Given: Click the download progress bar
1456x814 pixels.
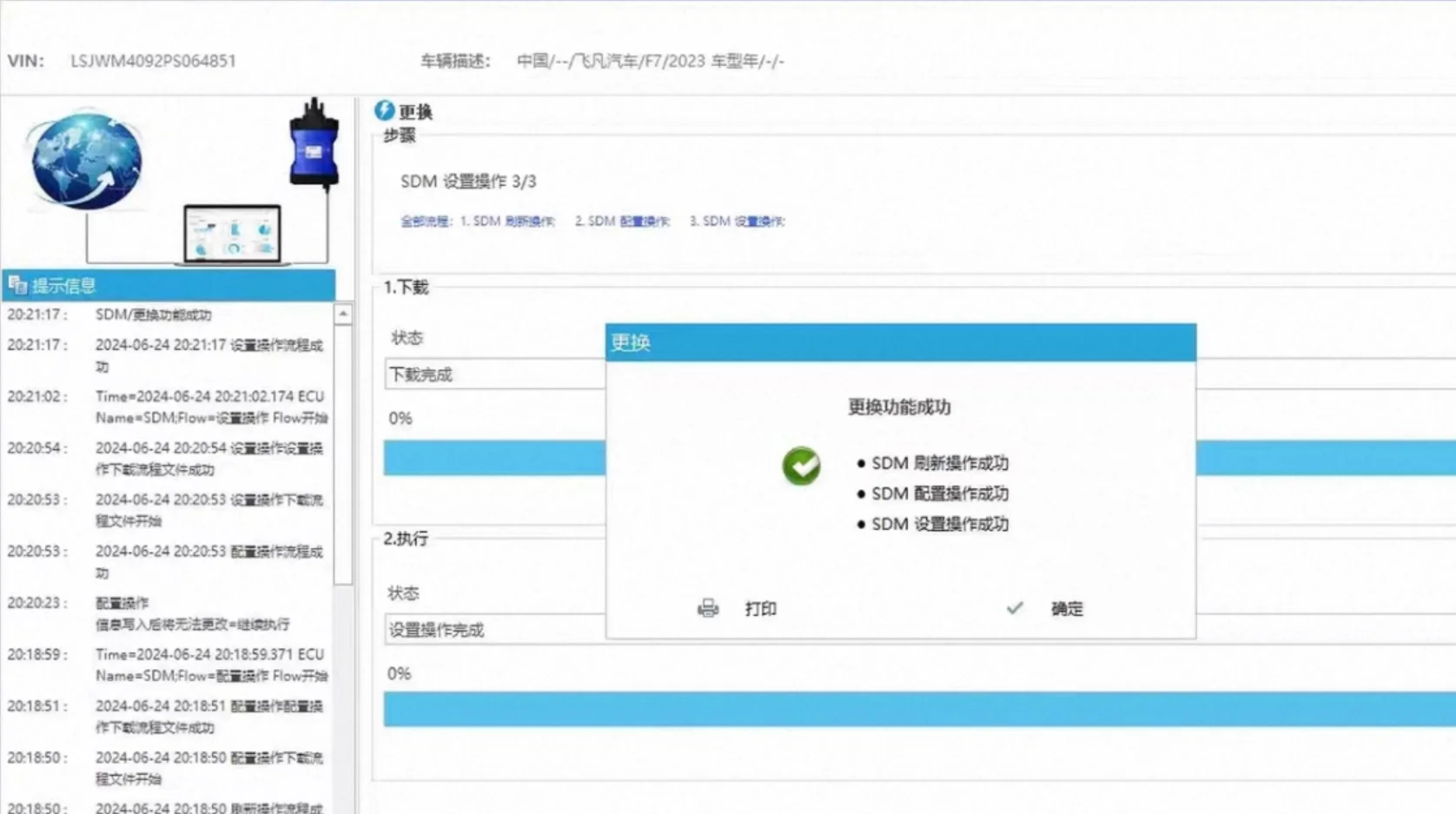Looking at the screenshot, I should point(494,458).
